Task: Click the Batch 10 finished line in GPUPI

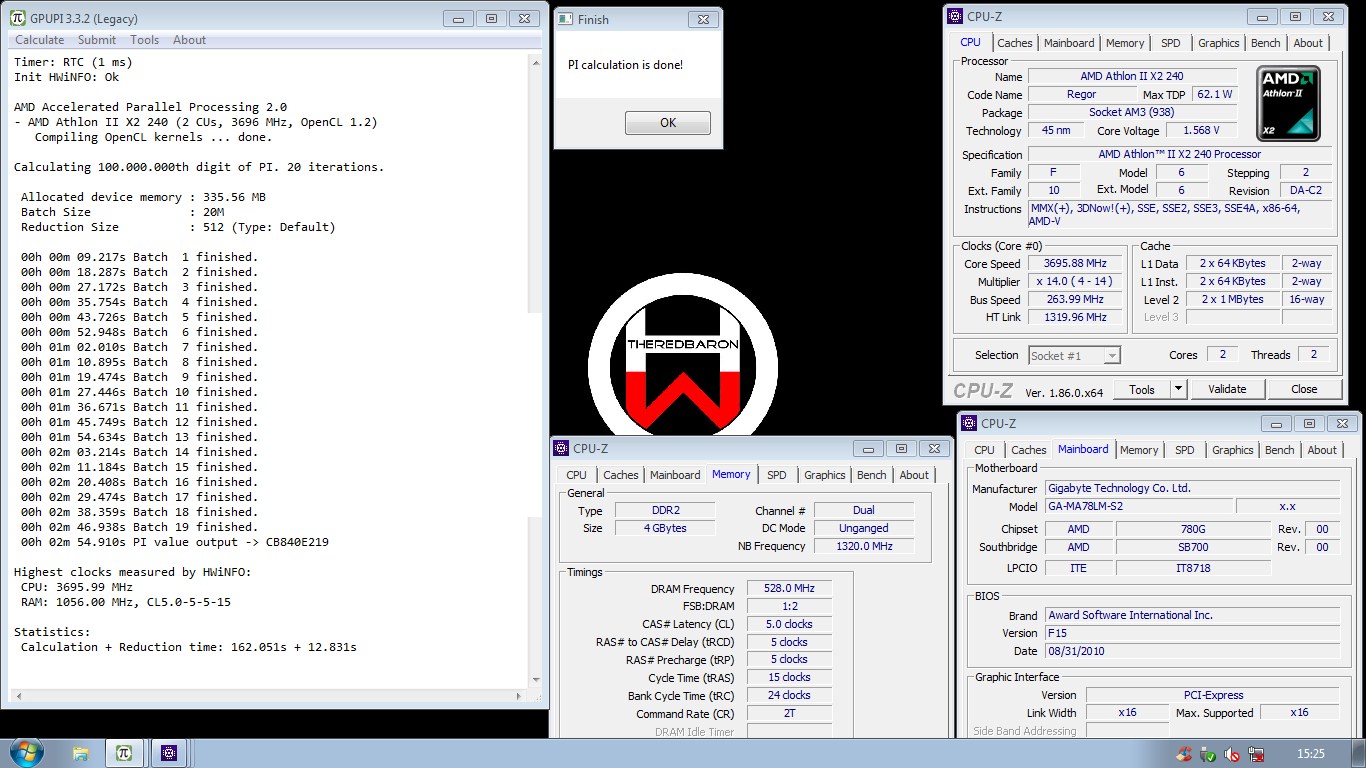Action: (139, 392)
